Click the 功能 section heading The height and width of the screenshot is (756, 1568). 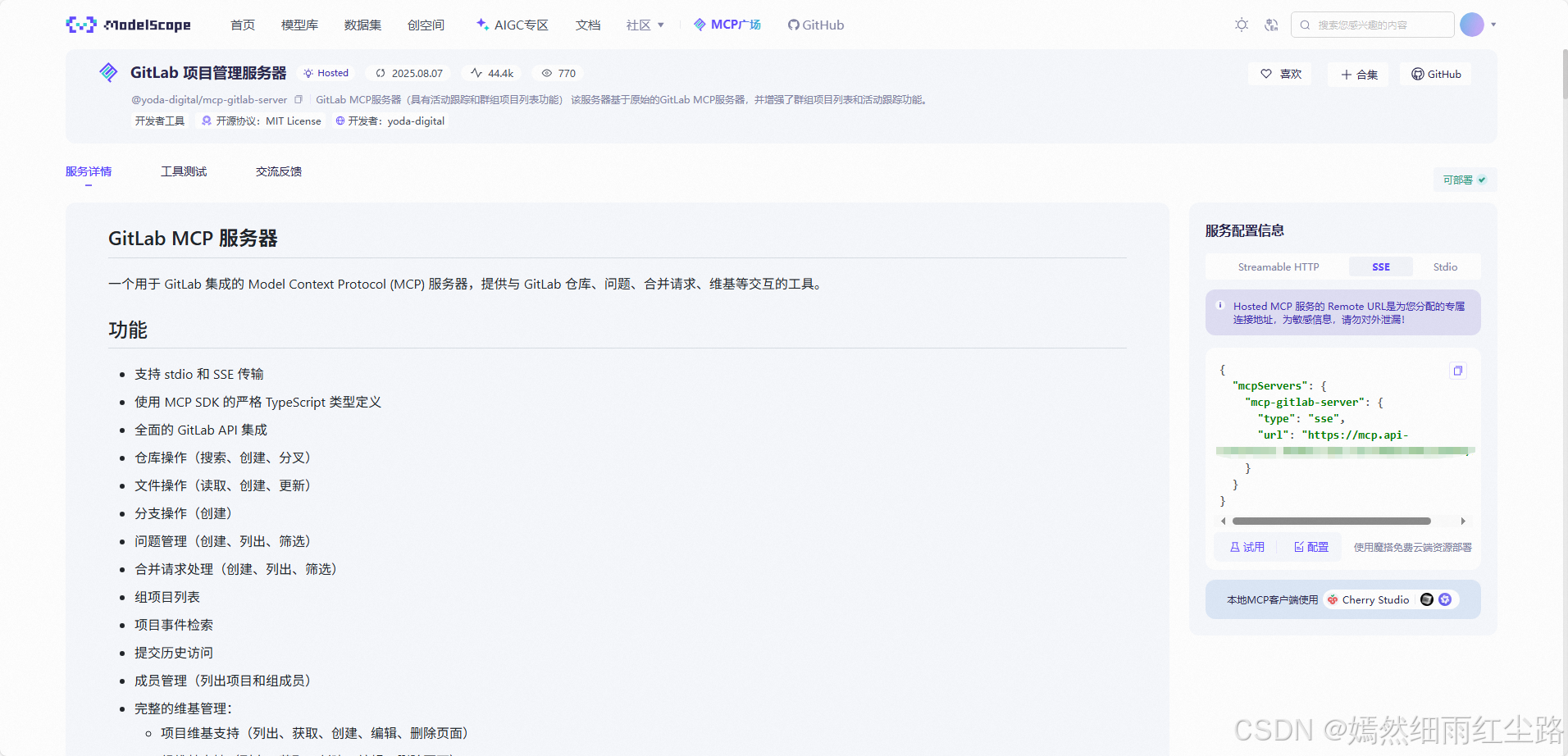point(128,330)
